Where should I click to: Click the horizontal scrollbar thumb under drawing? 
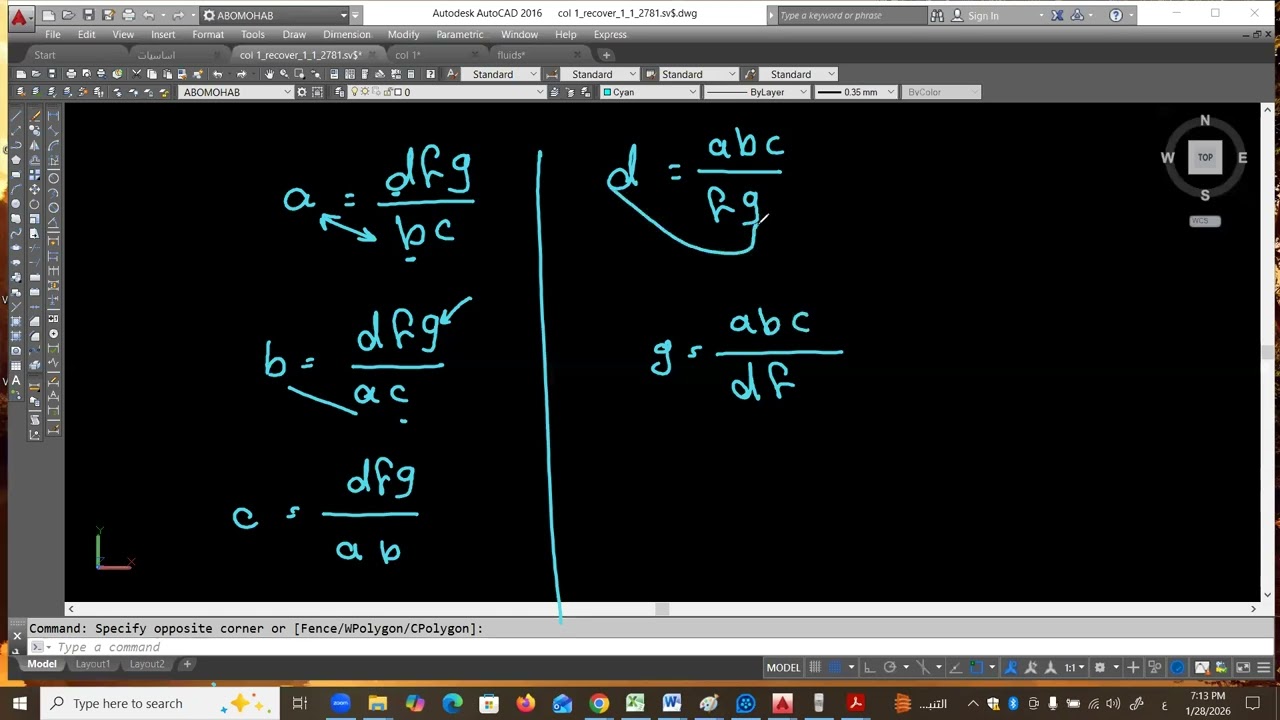click(662, 608)
